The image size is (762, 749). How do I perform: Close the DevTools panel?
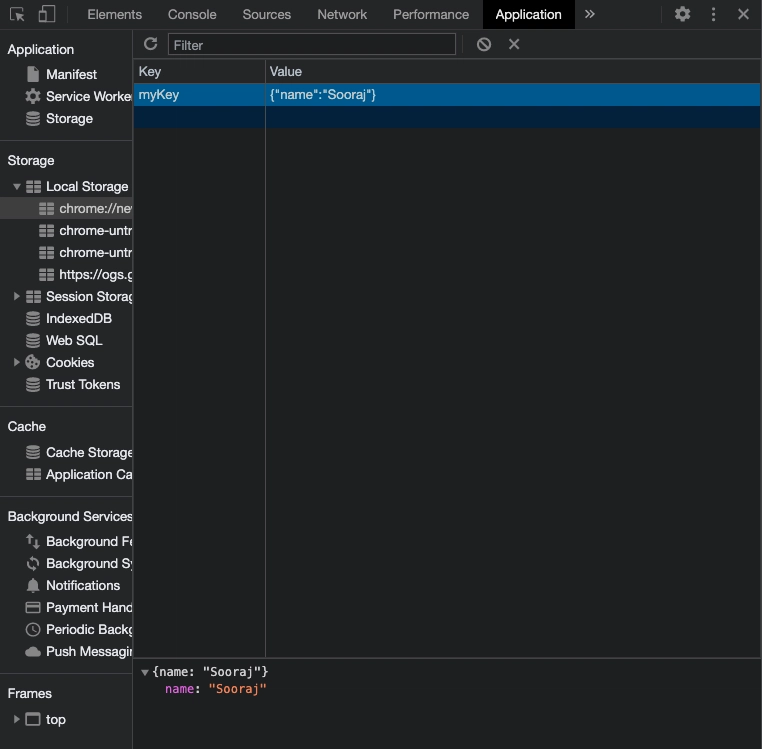tap(743, 15)
